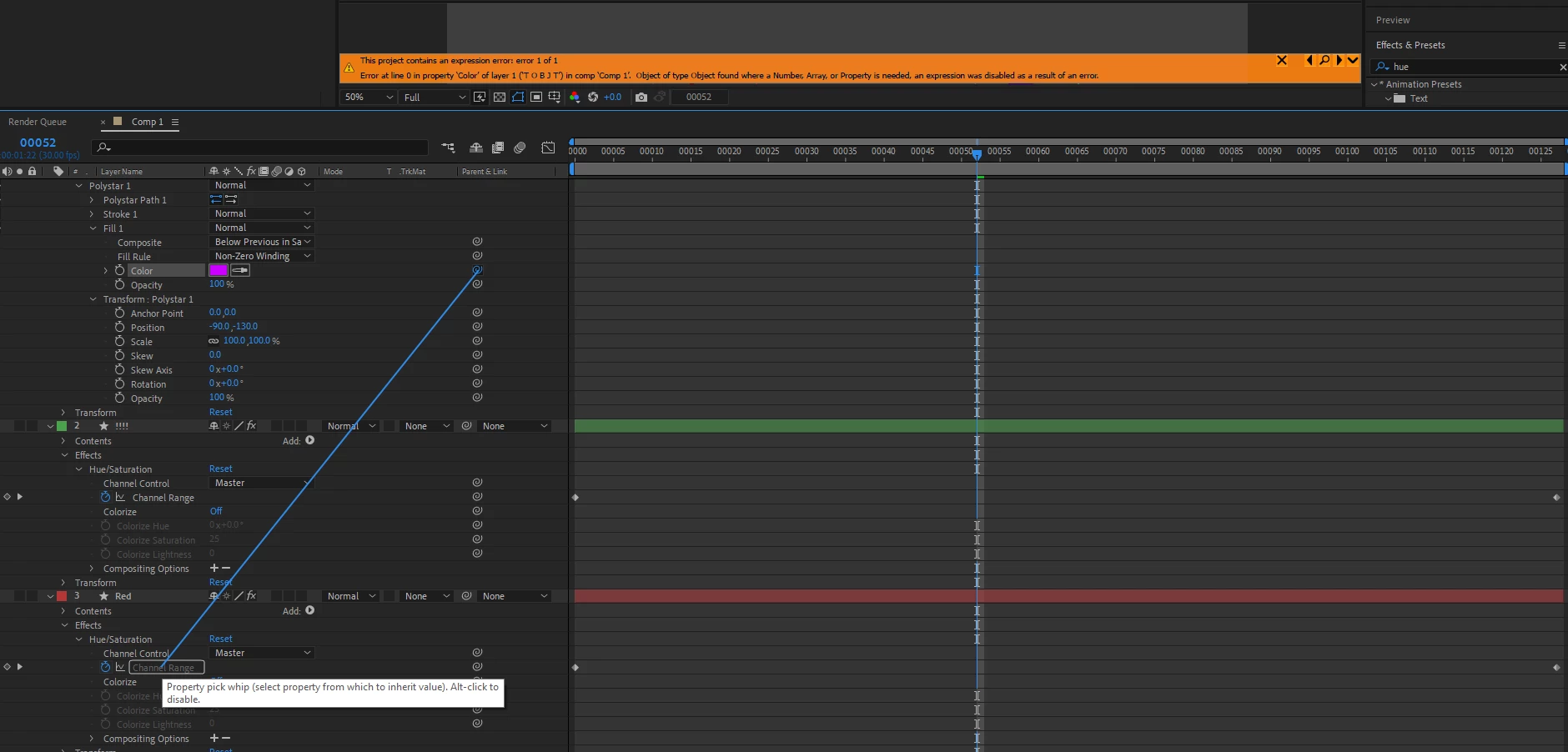The height and width of the screenshot is (752, 1568).
Task: Toggle the Color property stopwatch
Action: [119, 270]
